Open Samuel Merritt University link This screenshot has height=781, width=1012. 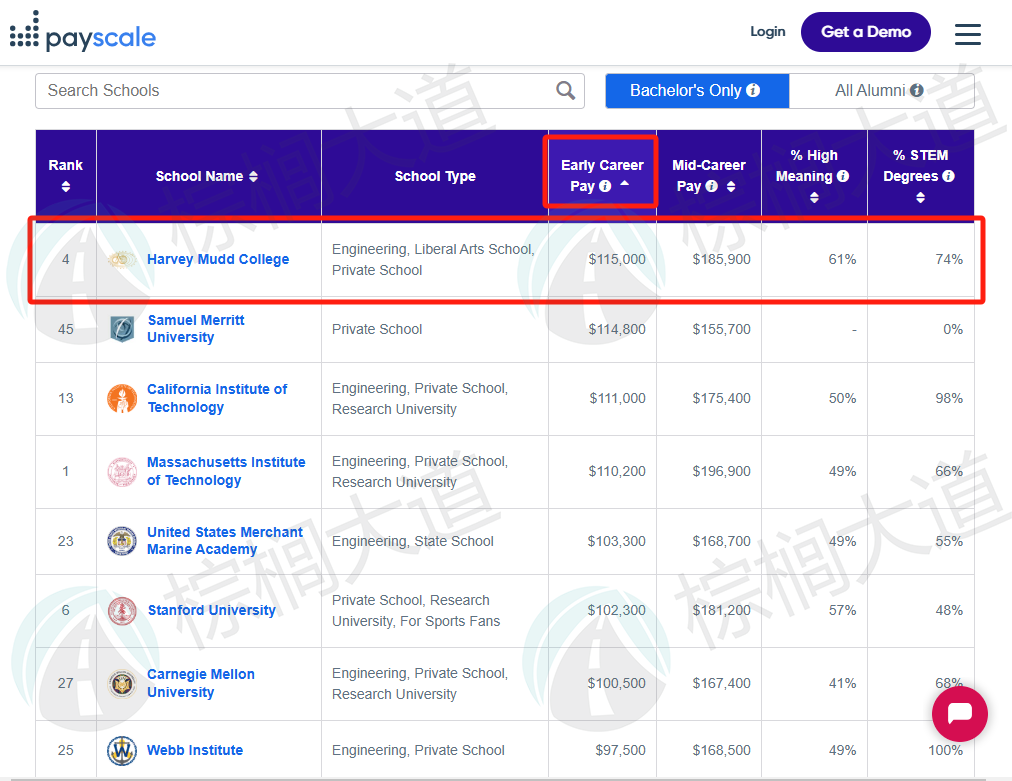(x=196, y=329)
